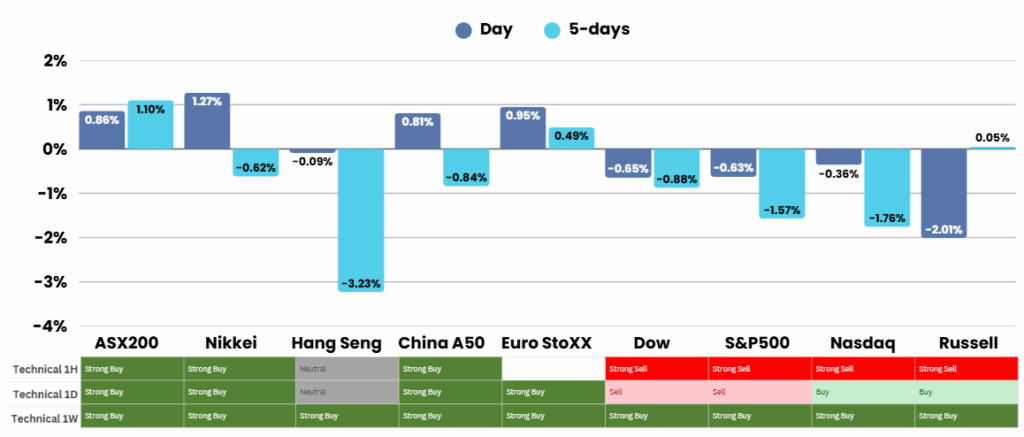Click Nasdaq Technical 1D Buy cell
The image size is (1024, 437).
point(862,392)
